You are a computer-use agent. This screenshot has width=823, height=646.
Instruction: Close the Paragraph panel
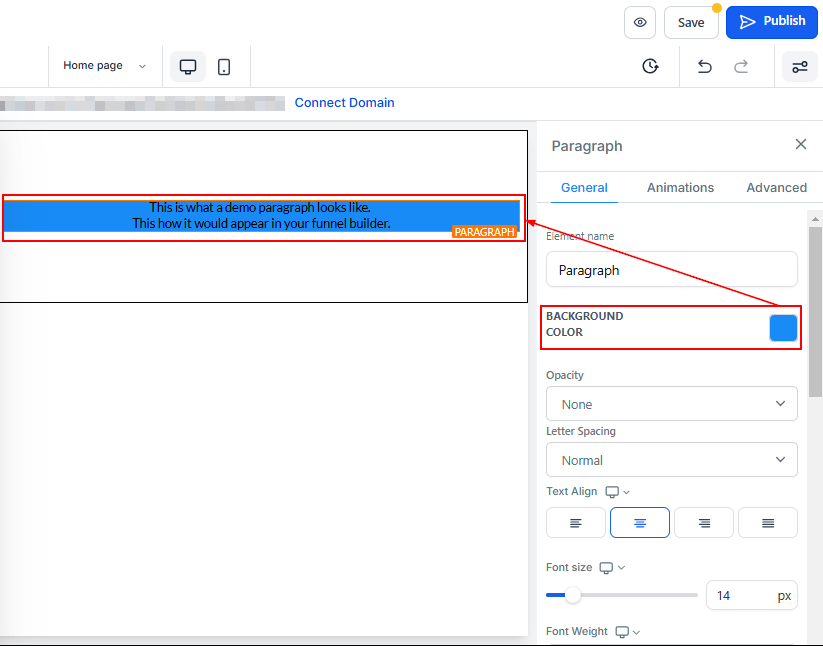tap(800, 144)
